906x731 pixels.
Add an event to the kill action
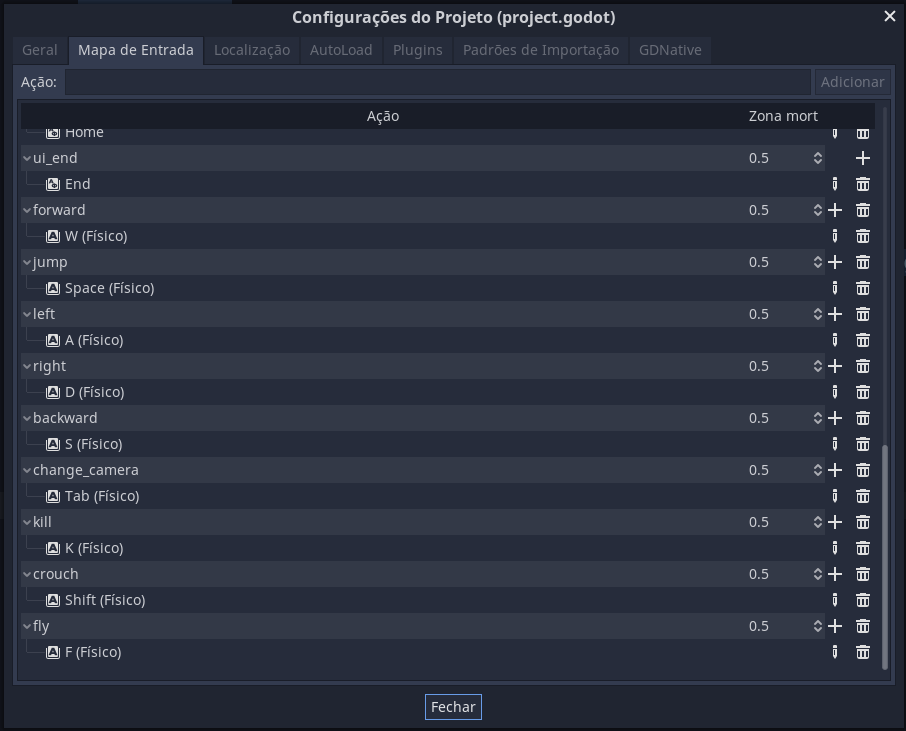[x=835, y=522]
